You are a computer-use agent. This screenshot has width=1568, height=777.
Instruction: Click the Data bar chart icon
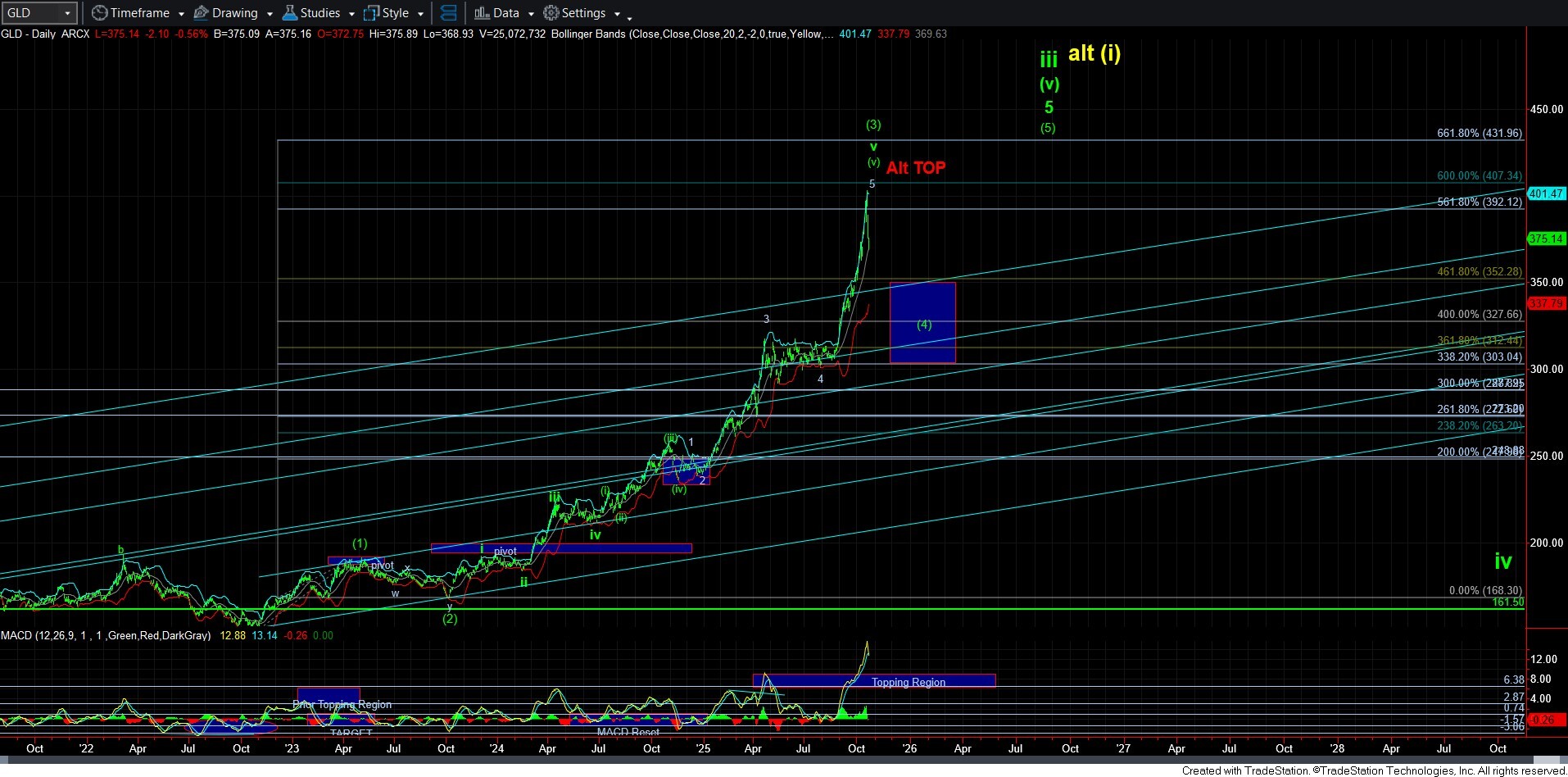(482, 13)
